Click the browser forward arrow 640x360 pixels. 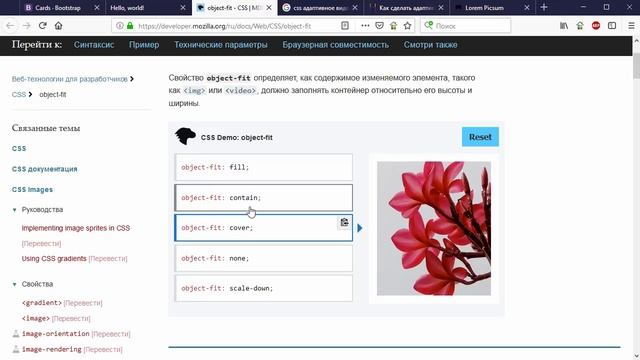pos(27,26)
